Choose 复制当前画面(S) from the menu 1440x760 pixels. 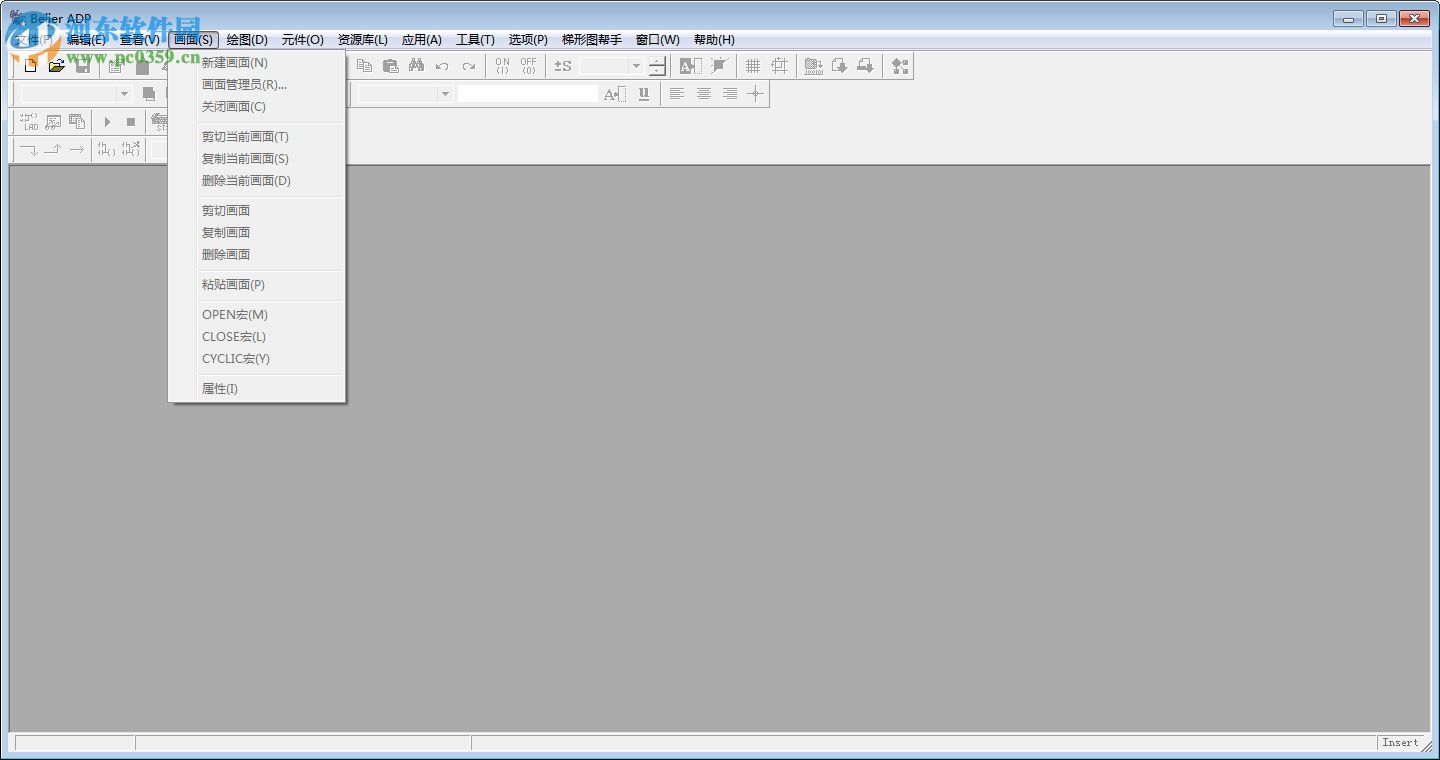(257, 159)
